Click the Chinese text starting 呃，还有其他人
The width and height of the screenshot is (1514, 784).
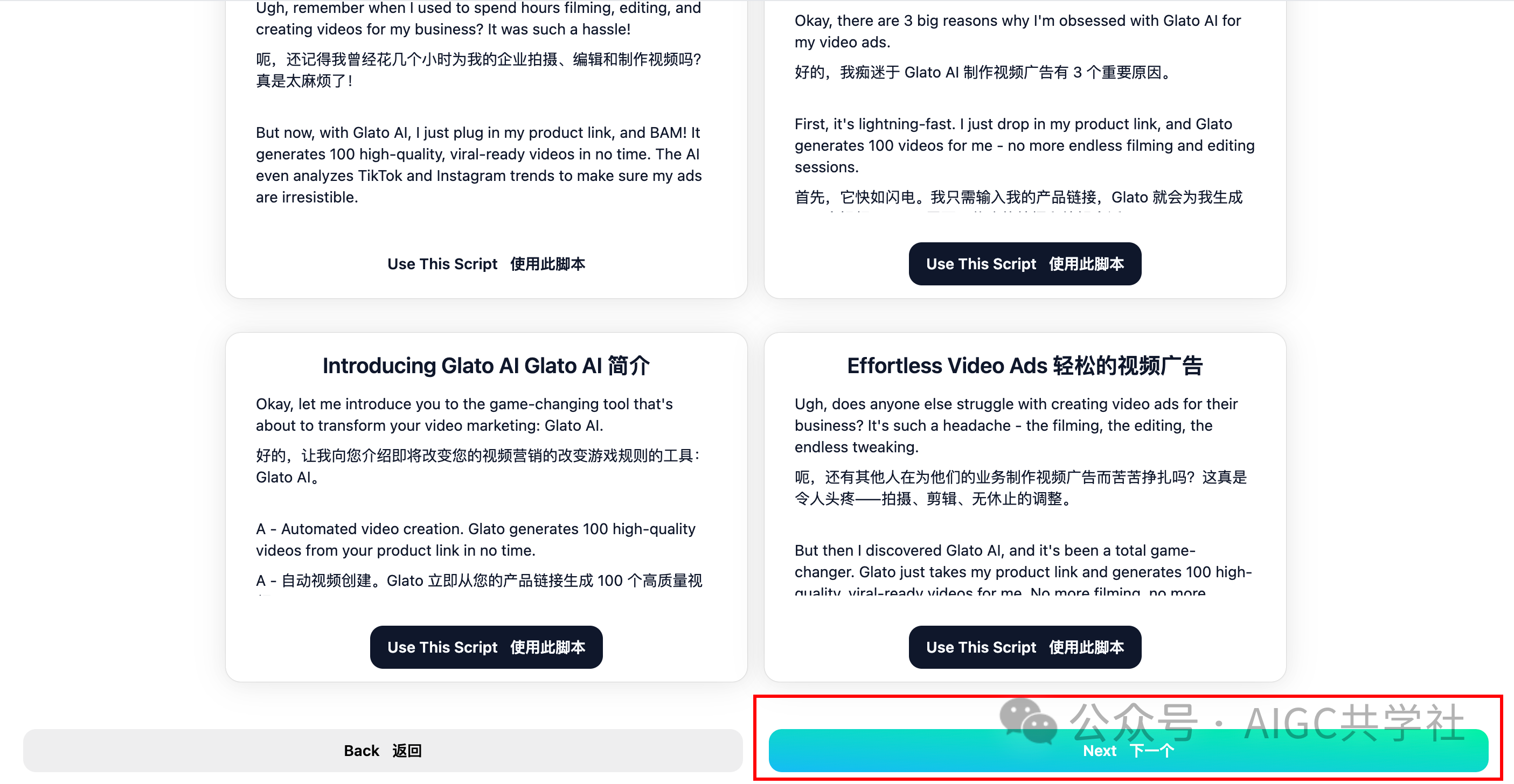coord(1020,487)
